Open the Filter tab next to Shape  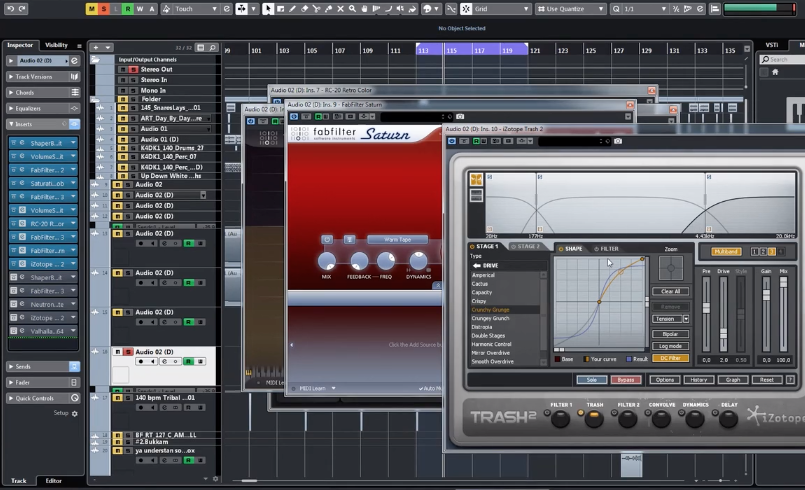[x=606, y=249]
